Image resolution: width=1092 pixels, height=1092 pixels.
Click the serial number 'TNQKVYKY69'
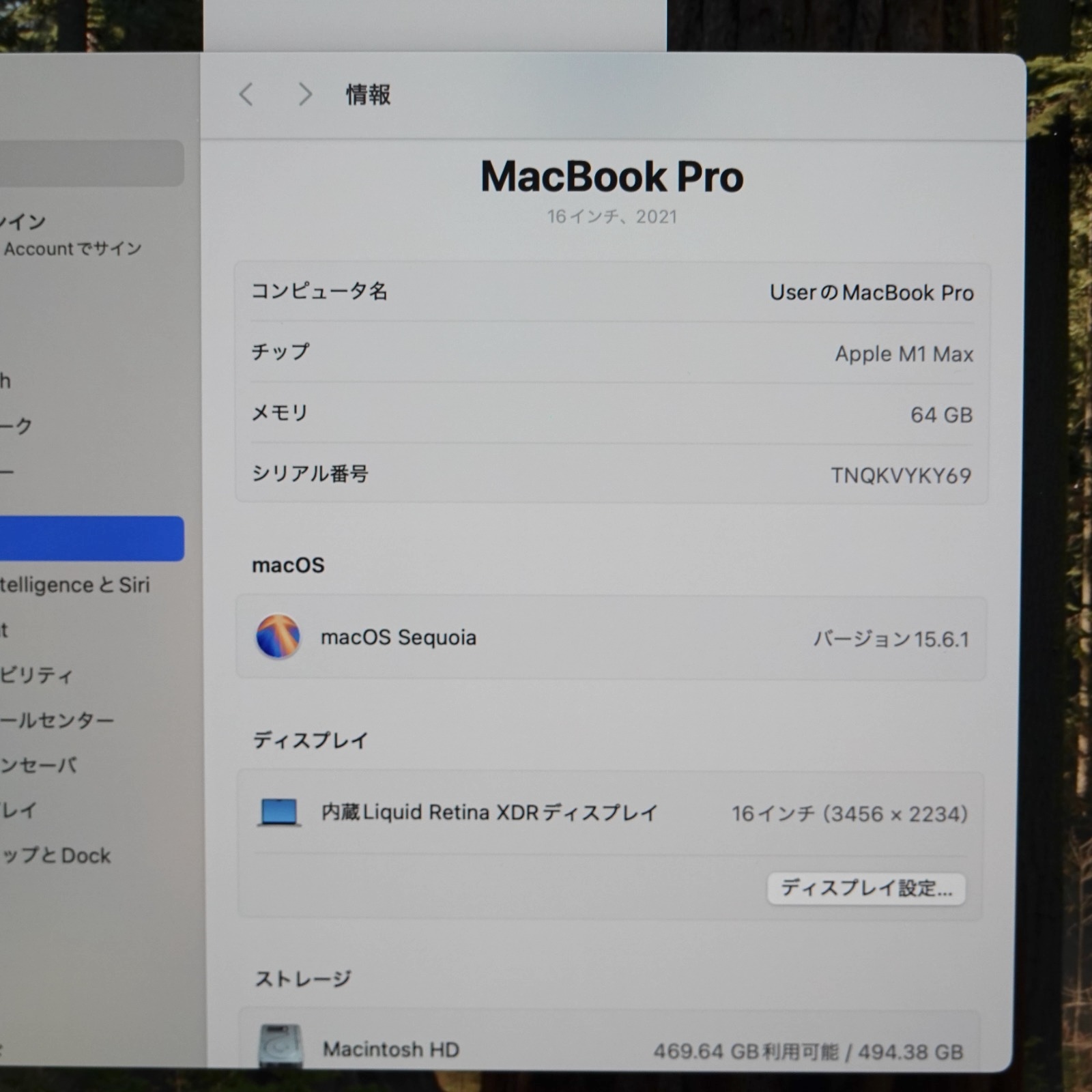(x=901, y=475)
